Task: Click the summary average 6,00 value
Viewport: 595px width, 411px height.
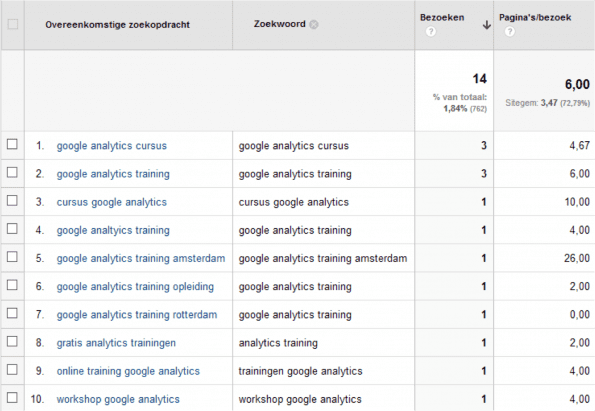Action: coord(577,84)
